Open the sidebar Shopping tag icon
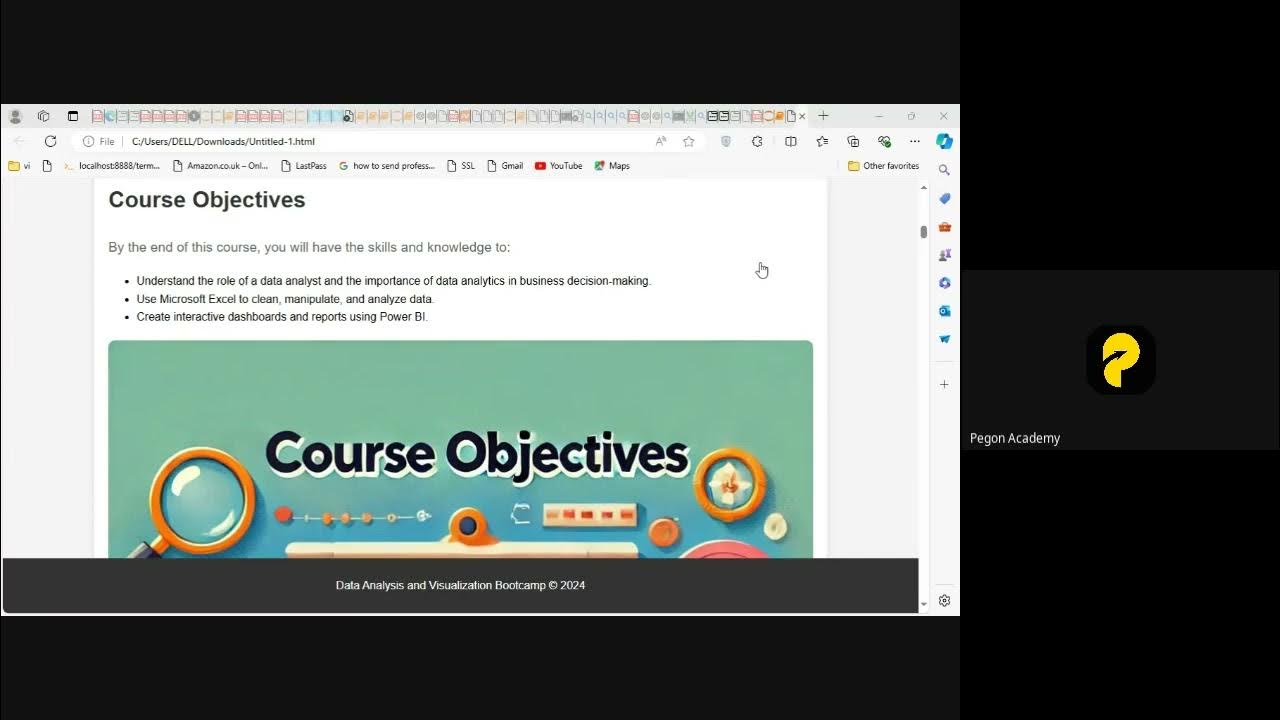 (944, 199)
